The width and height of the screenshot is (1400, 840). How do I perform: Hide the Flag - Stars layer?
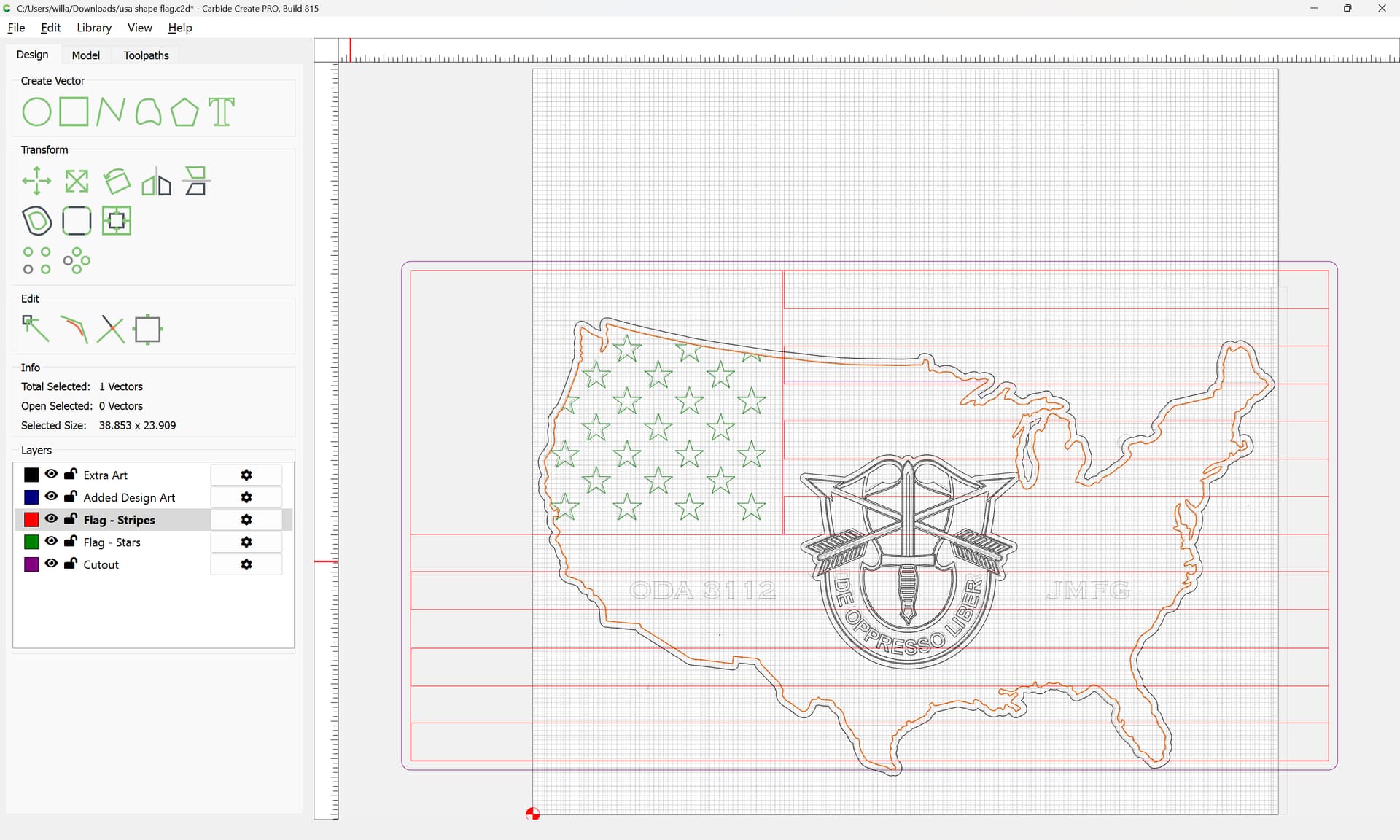click(51, 541)
